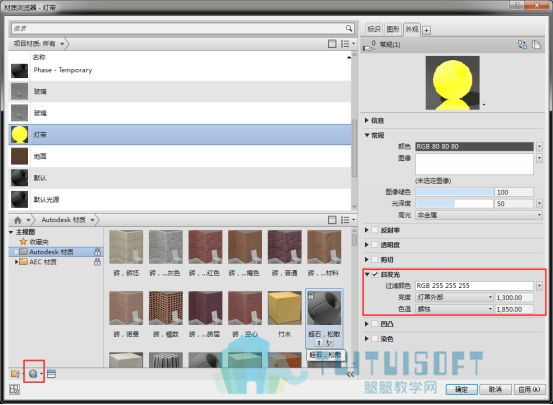The height and width of the screenshot is (405, 553).
Task: Select the yellow sphere material row
Action: tap(180, 135)
